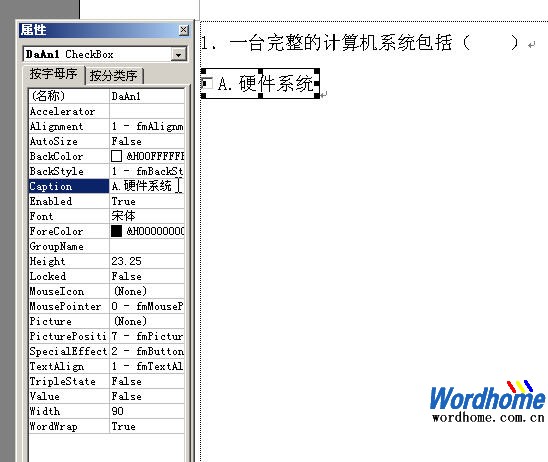Image resolution: width=548 pixels, height=462 pixels.
Task: Click the BackStyle value 1 - fmBackSt
Action: click(147, 171)
